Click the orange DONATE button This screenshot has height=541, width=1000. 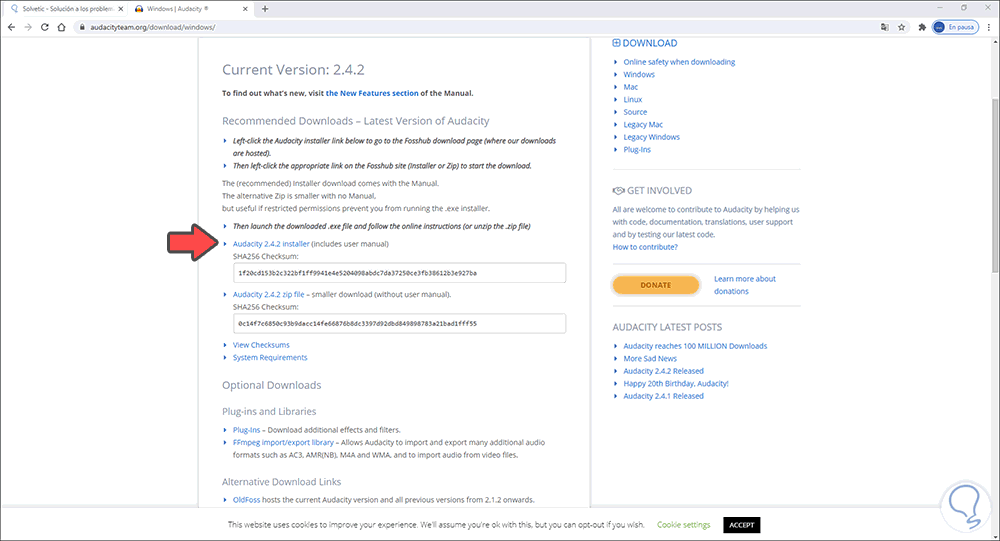tap(656, 285)
